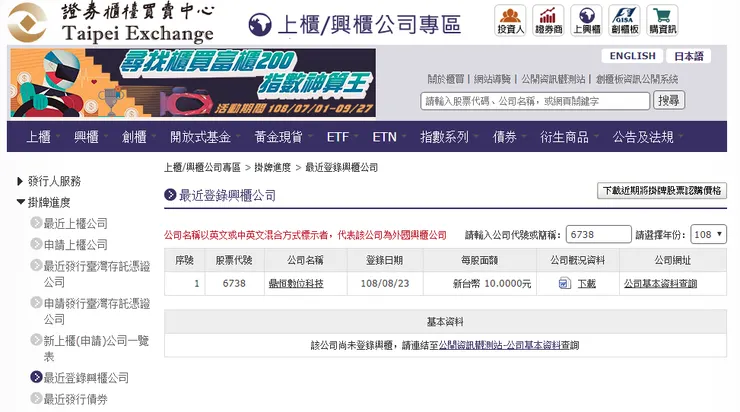The height and width of the screenshot is (412, 740).
Task: Click the company code input showing 6738
Action: (598, 235)
